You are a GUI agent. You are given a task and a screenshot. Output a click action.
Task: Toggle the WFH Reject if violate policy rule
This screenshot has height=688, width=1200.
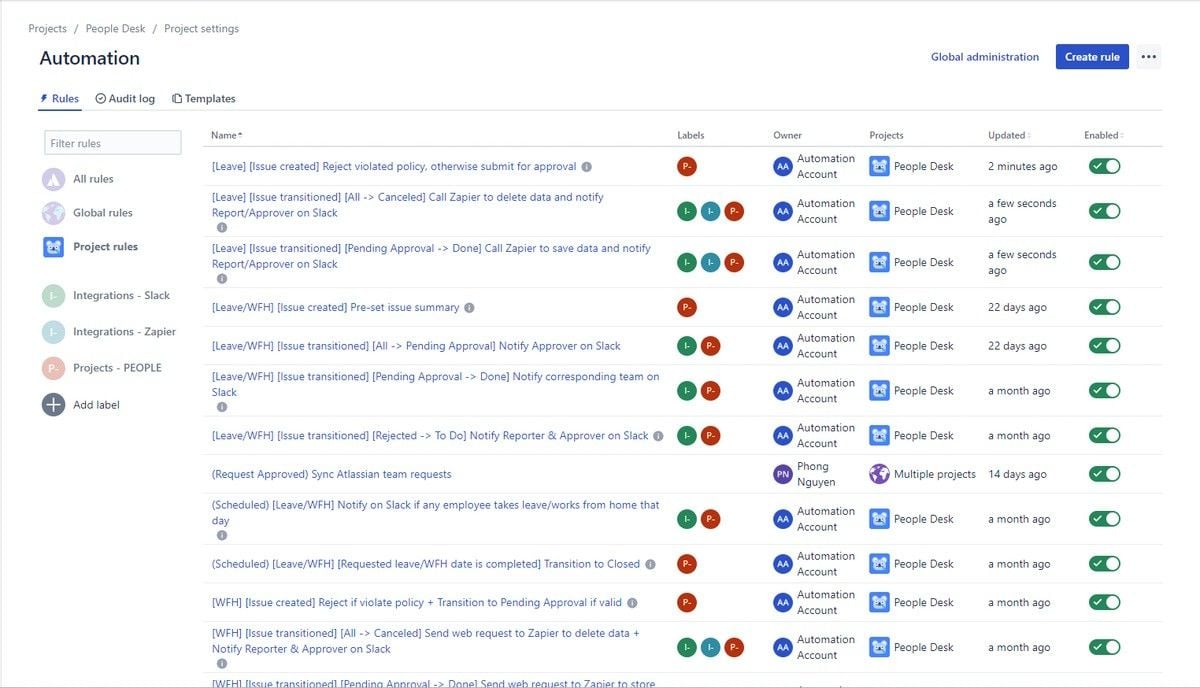(x=1104, y=603)
